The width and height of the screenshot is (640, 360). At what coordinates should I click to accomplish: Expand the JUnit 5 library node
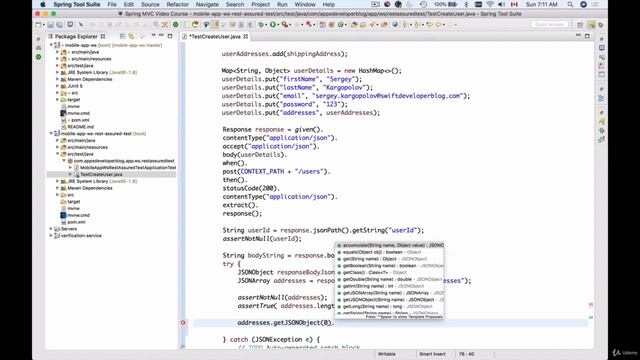[x=58, y=86]
